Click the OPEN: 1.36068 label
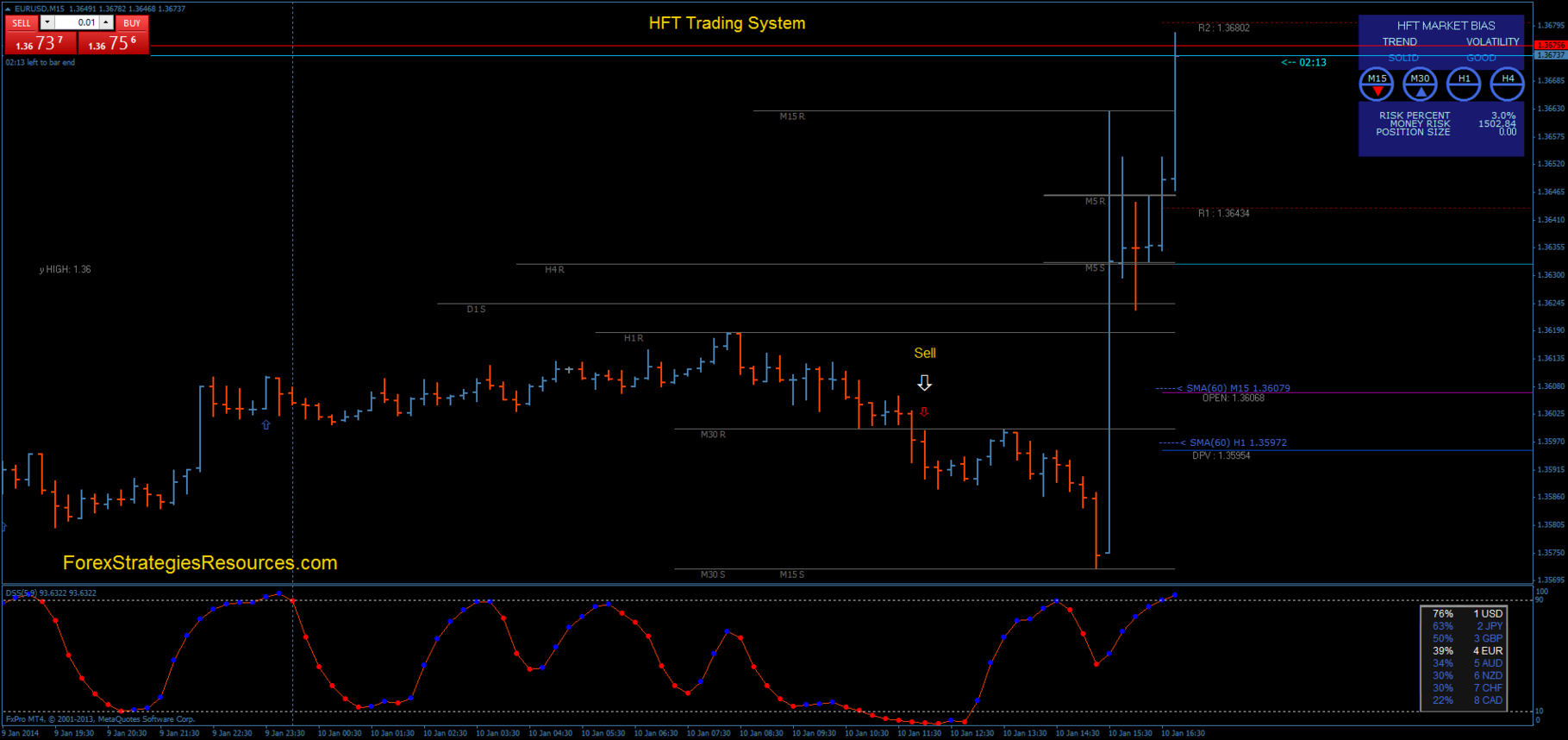The image size is (1568, 740). pyautogui.click(x=1233, y=398)
